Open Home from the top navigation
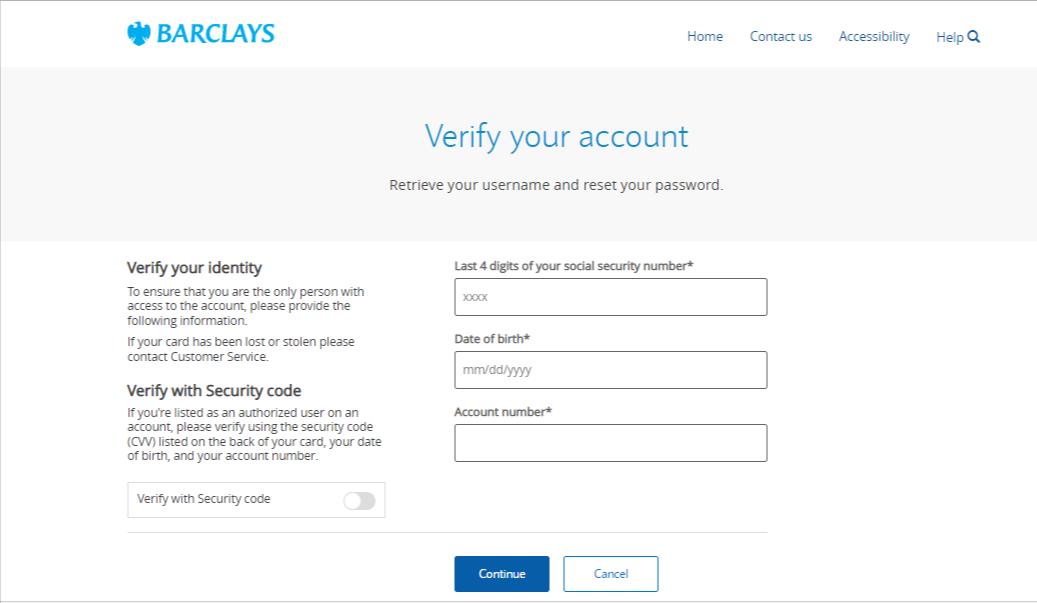This screenshot has width=1037, height=603. (x=705, y=36)
